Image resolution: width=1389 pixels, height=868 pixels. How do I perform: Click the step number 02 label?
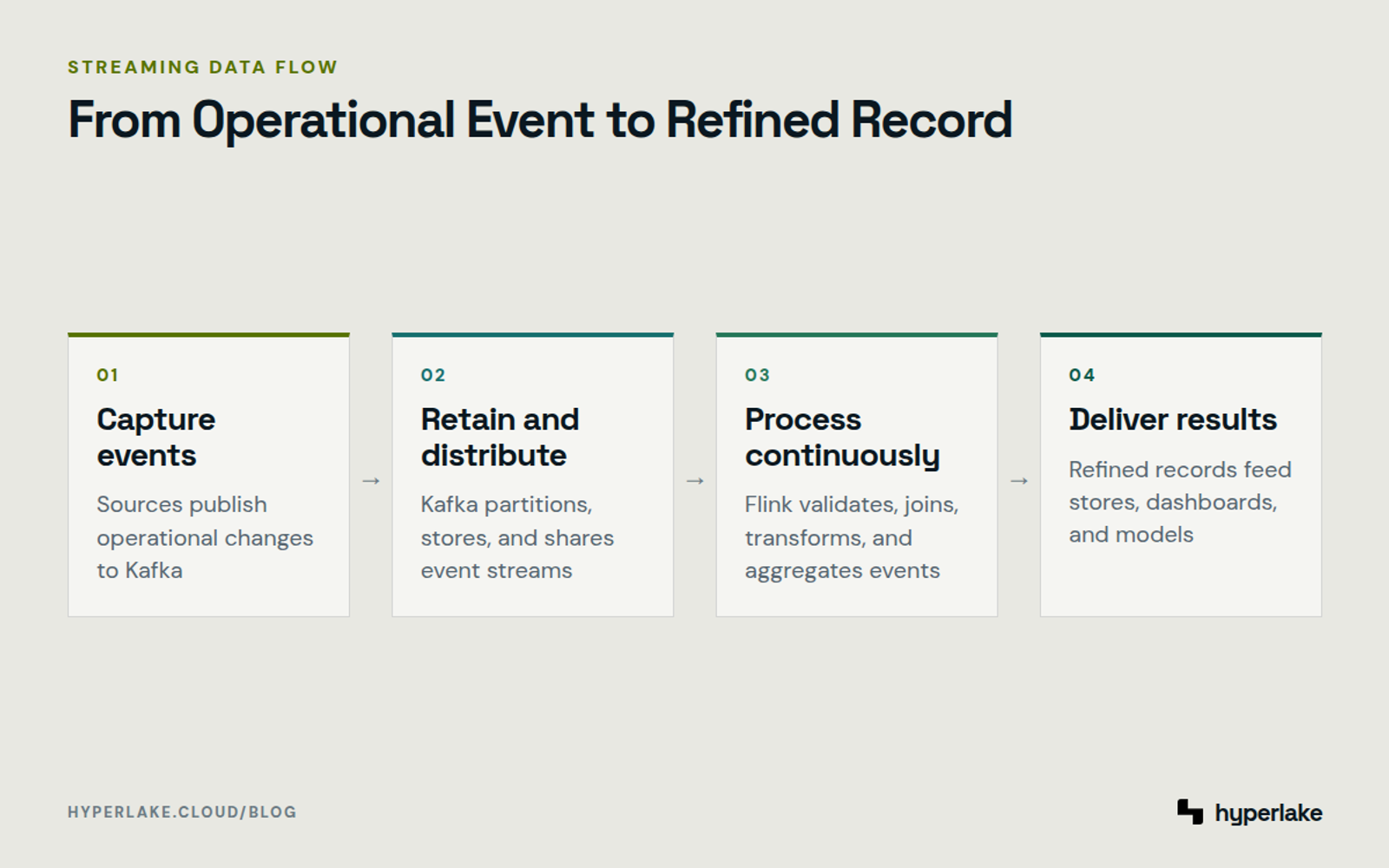[433, 375]
